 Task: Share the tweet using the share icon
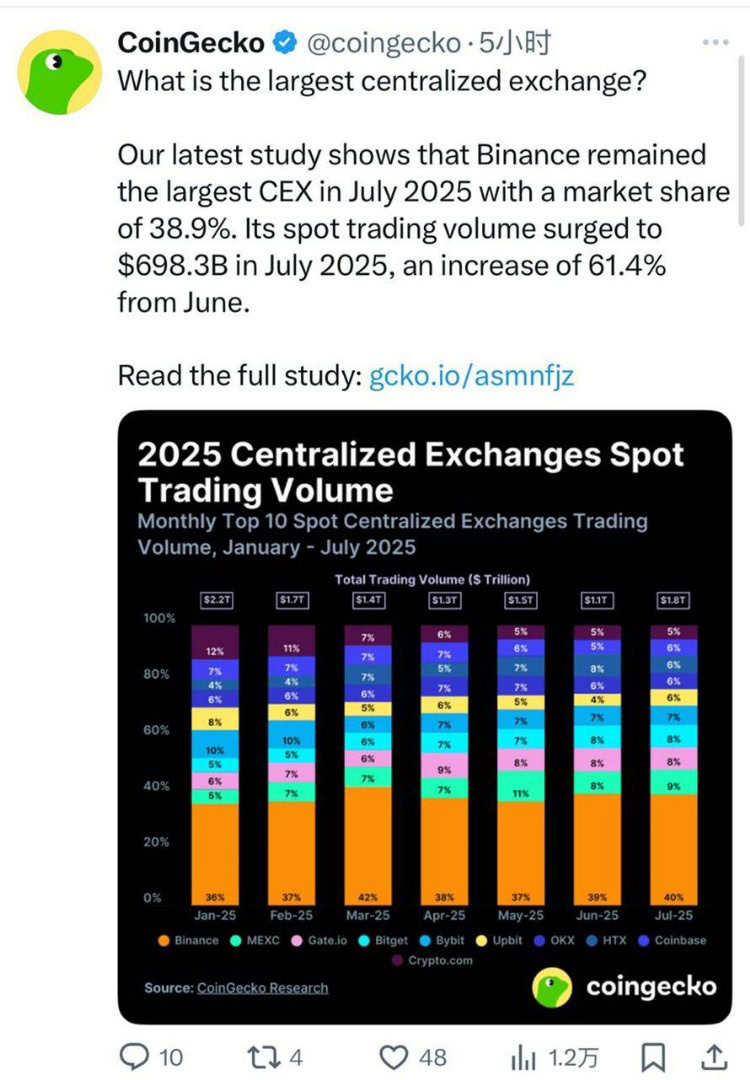[714, 1054]
